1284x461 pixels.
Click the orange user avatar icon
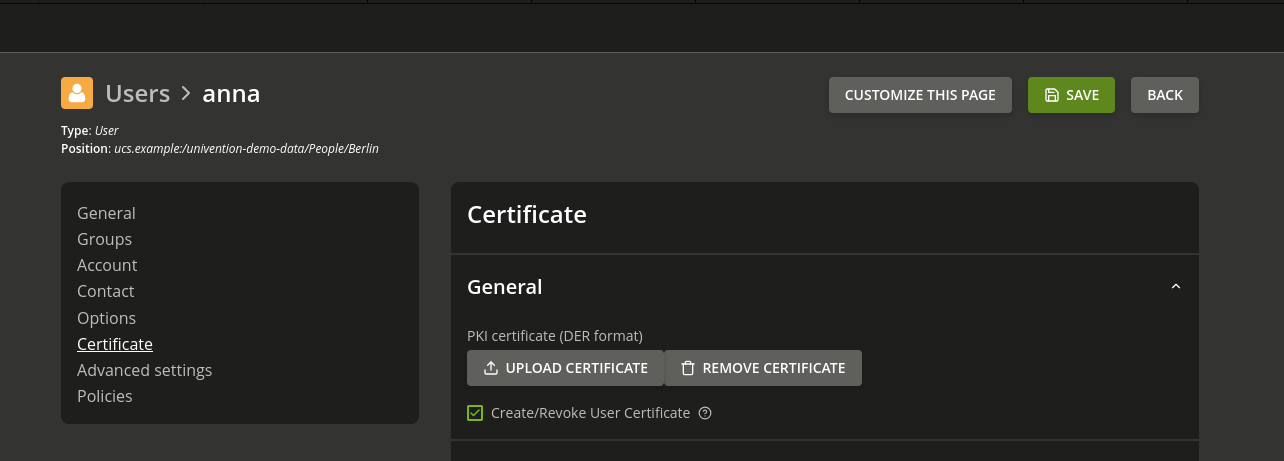point(77,93)
